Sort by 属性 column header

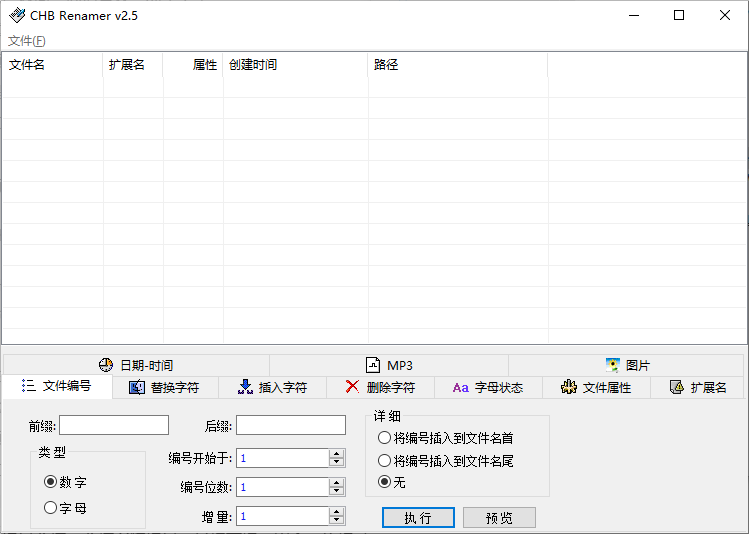tap(193, 64)
